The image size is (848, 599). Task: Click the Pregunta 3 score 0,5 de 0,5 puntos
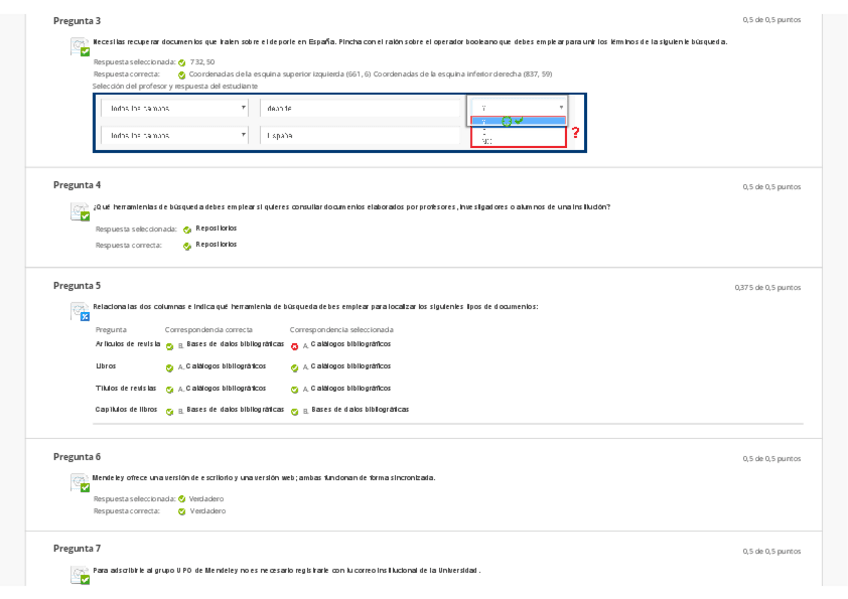coord(772,19)
